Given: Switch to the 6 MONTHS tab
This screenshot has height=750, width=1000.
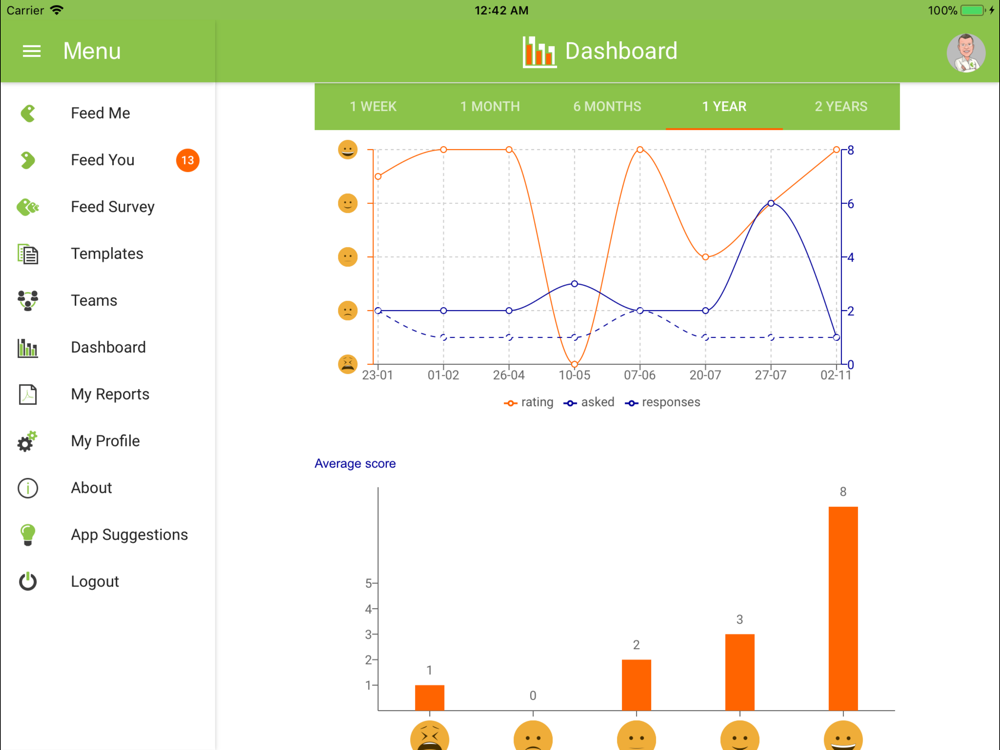Looking at the screenshot, I should click(x=607, y=107).
